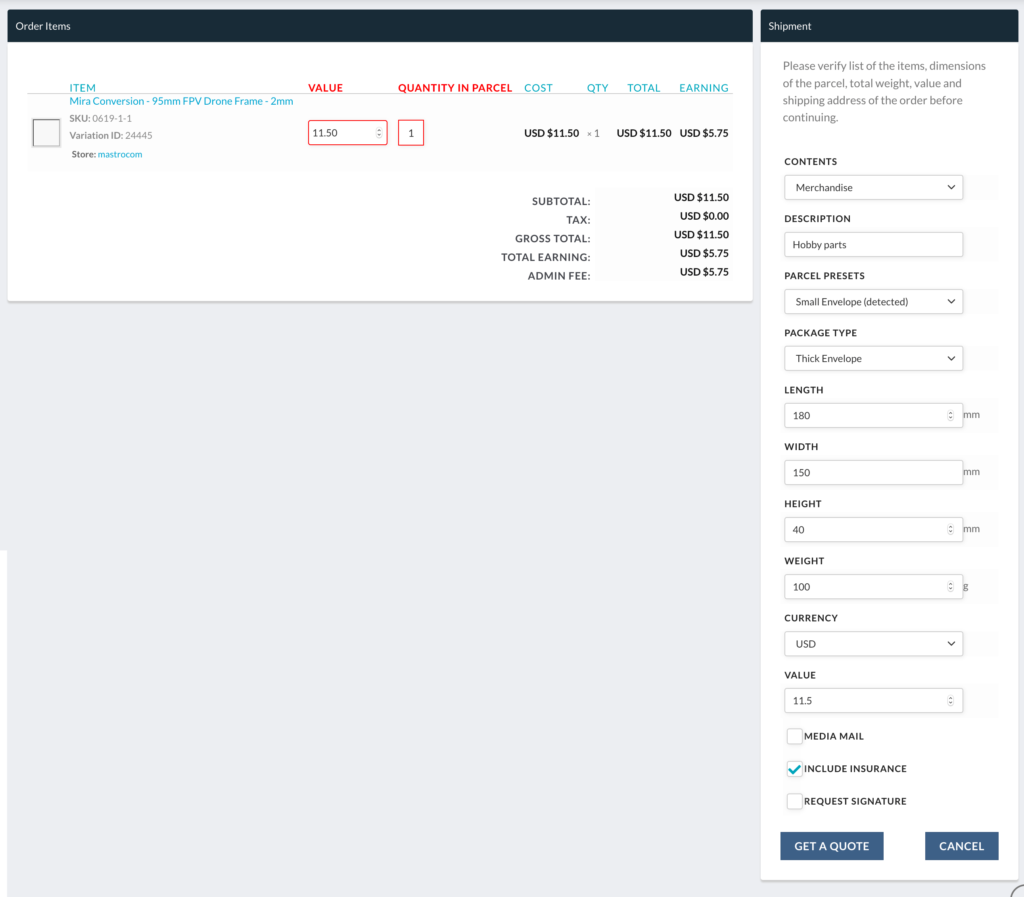Click the shipment Value stepper arrows

pyautogui.click(x=950, y=701)
